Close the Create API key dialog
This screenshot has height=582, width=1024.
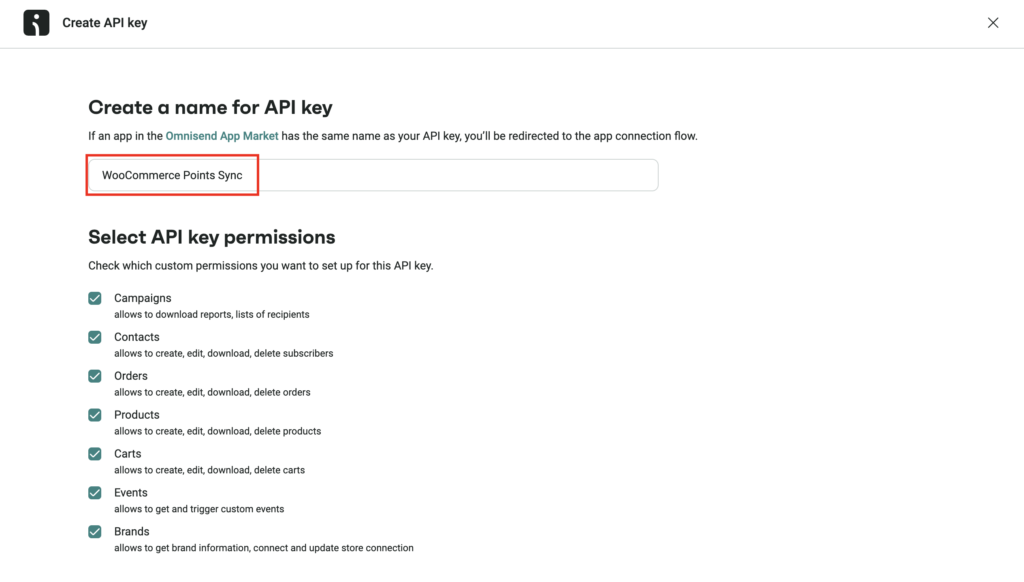(x=993, y=22)
